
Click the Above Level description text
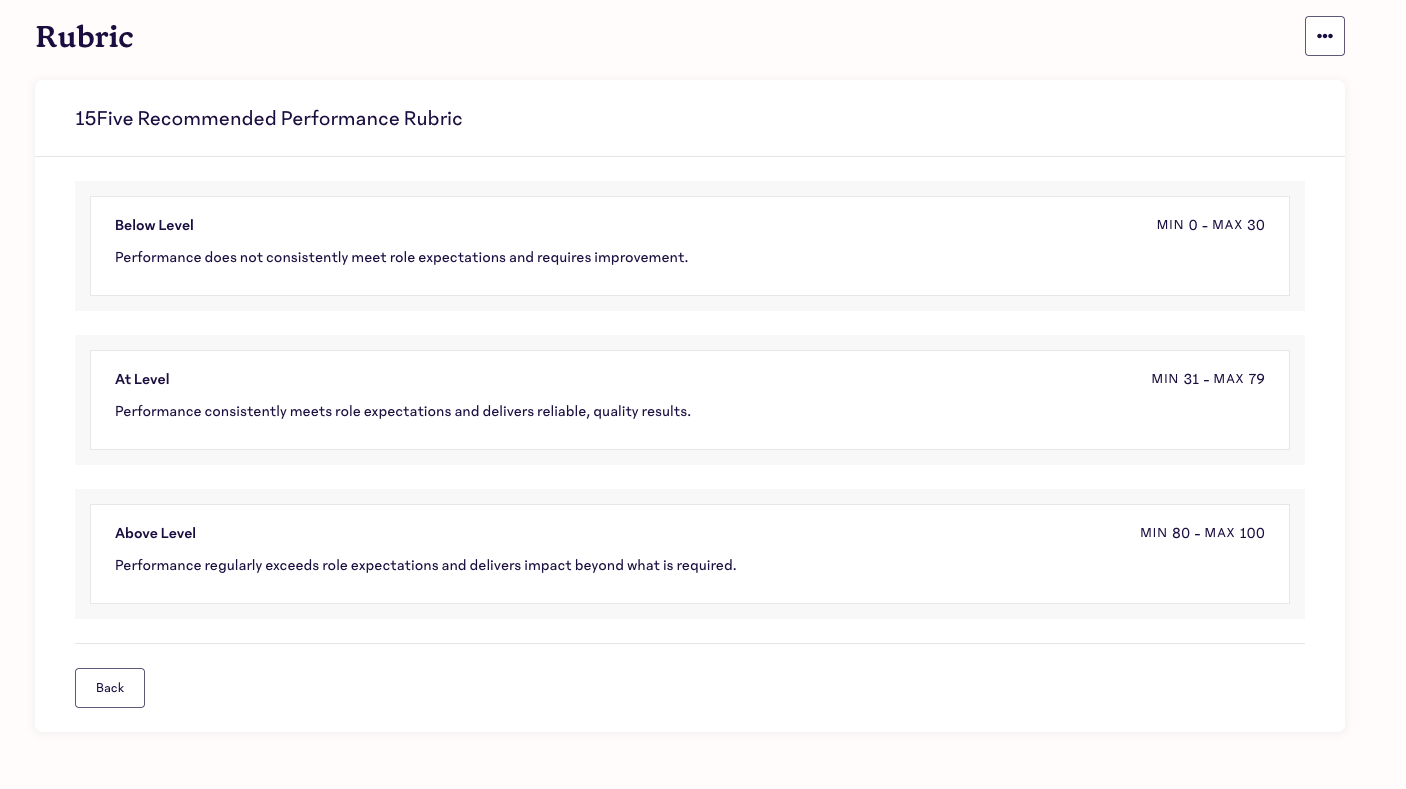(425, 565)
